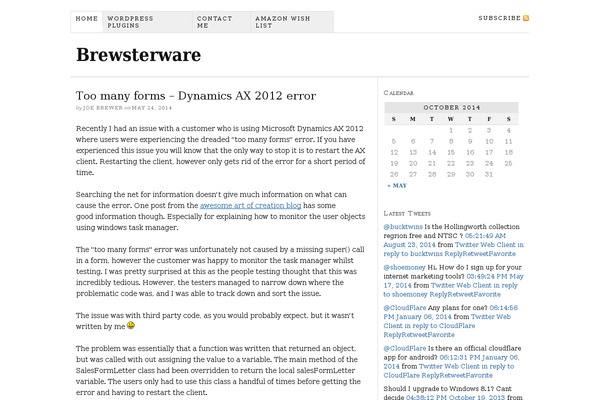Click calendar day 7

pyautogui.click(x=432, y=141)
